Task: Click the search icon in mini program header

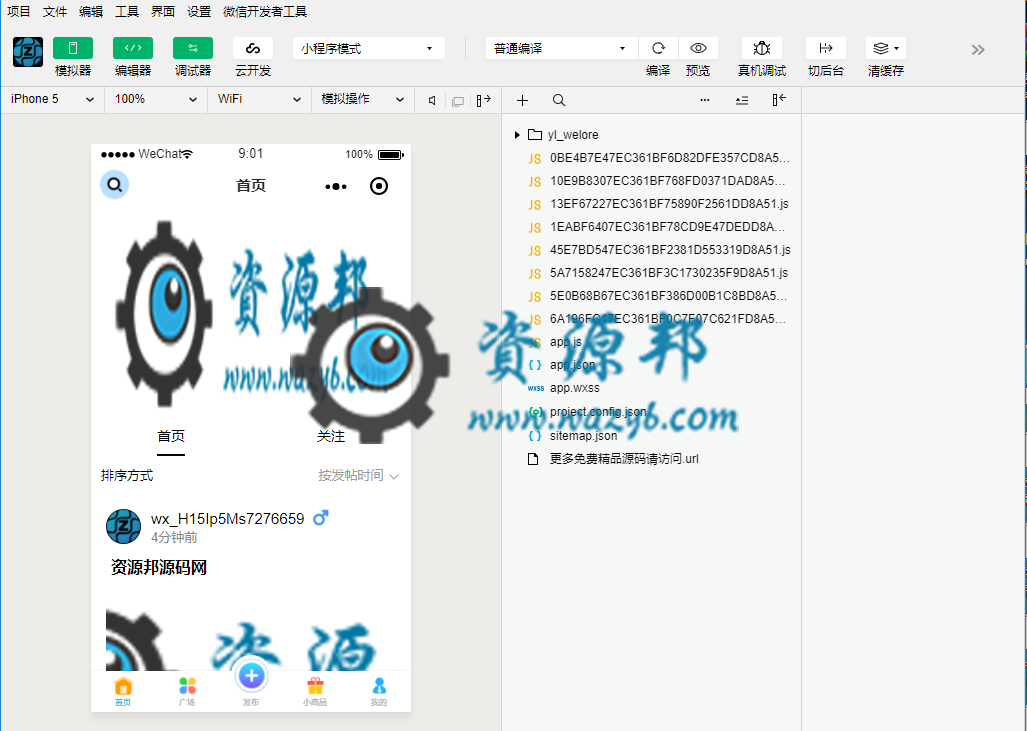Action: pyautogui.click(x=115, y=185)
